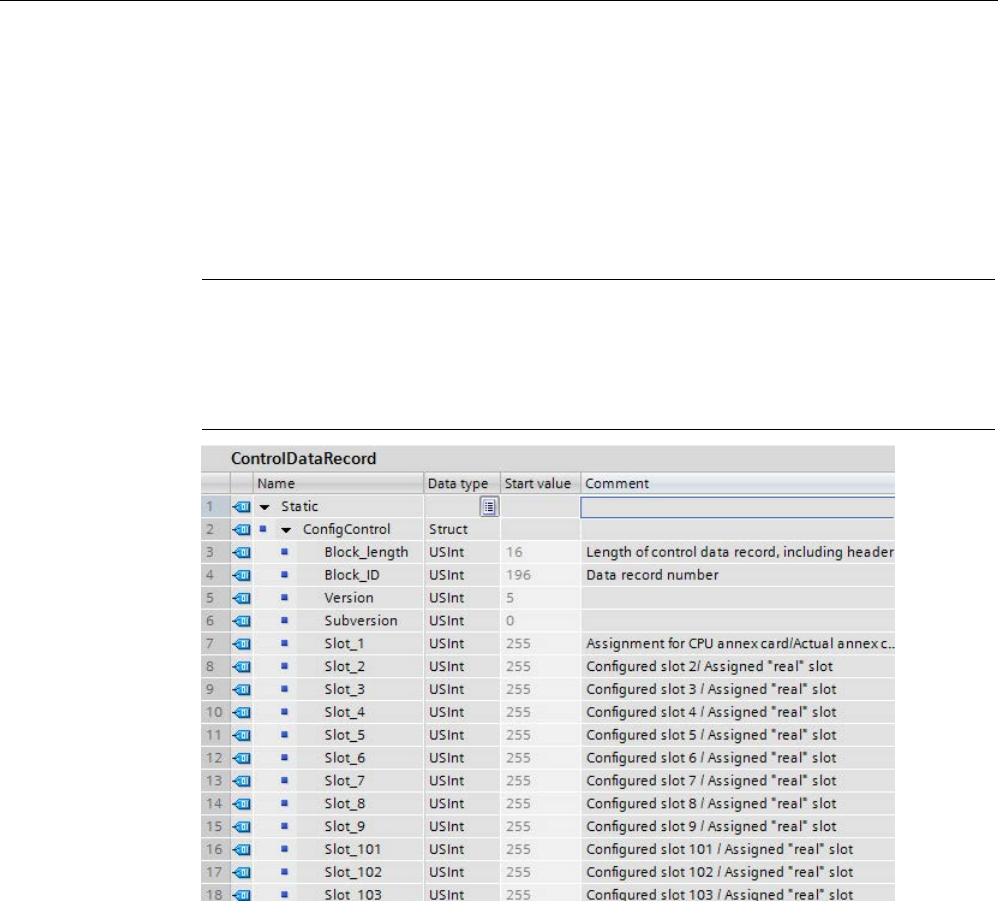Click the tag icon in Slot_6 row

pyautogui.click(x=241, y=759)
